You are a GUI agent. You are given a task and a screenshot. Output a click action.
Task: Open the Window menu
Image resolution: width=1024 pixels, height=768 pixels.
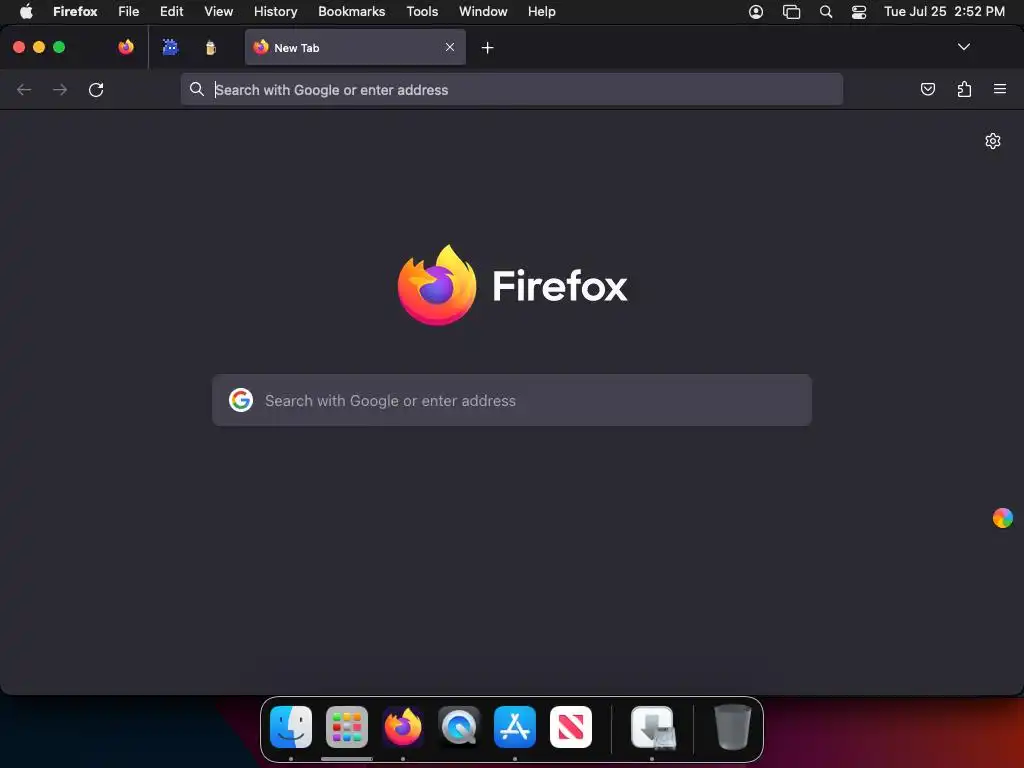pos(483,12)
